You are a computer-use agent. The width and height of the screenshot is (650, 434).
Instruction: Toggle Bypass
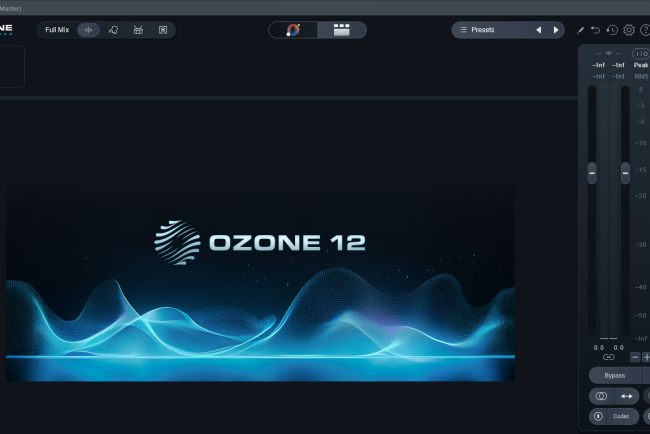(x=614, y=376)
